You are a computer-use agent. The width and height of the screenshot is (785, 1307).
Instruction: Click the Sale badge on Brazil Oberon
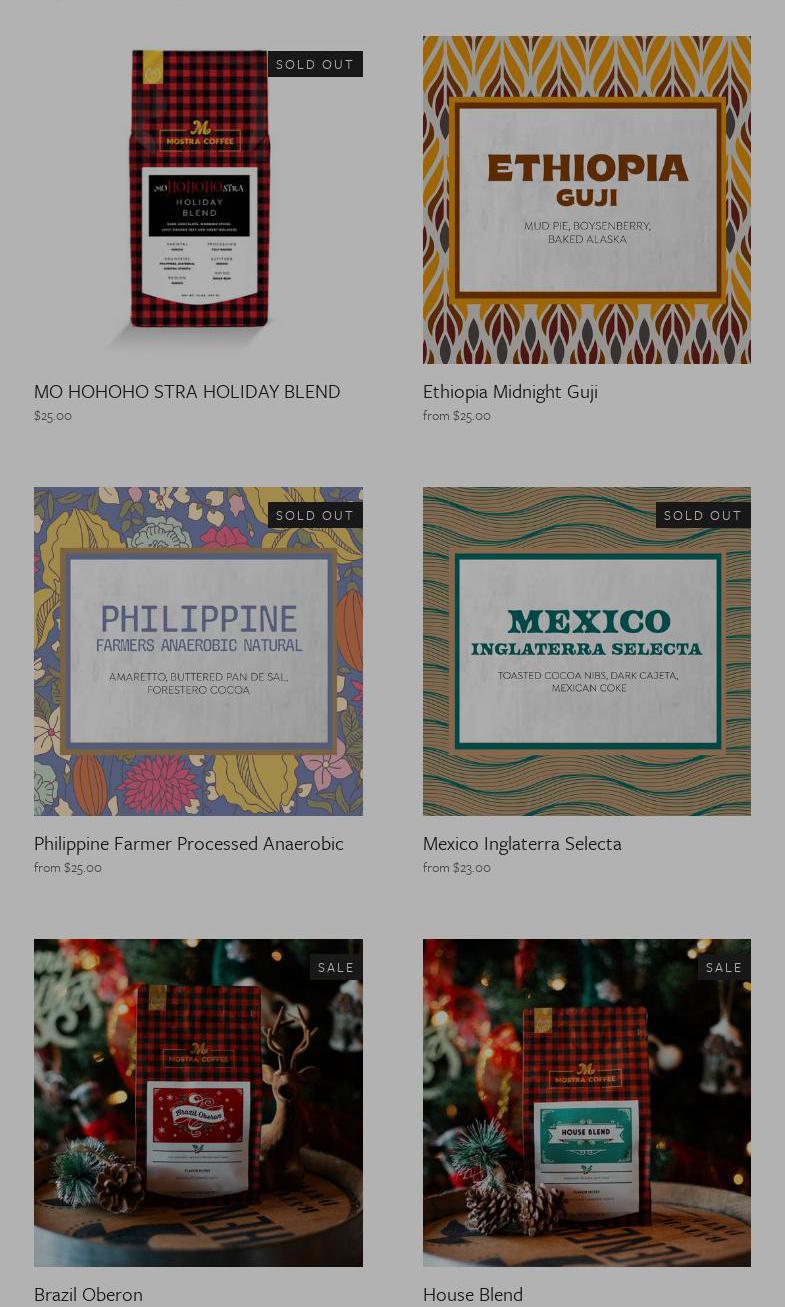336,967
